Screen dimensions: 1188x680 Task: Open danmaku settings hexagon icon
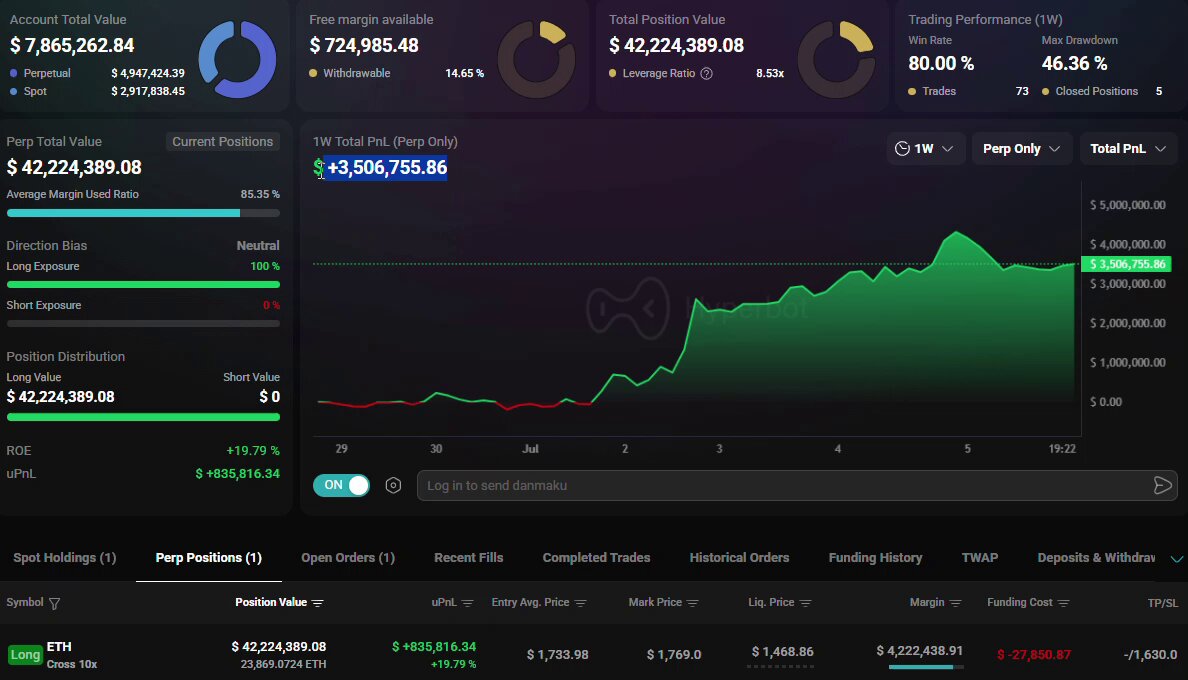click(x=393, y=485)
